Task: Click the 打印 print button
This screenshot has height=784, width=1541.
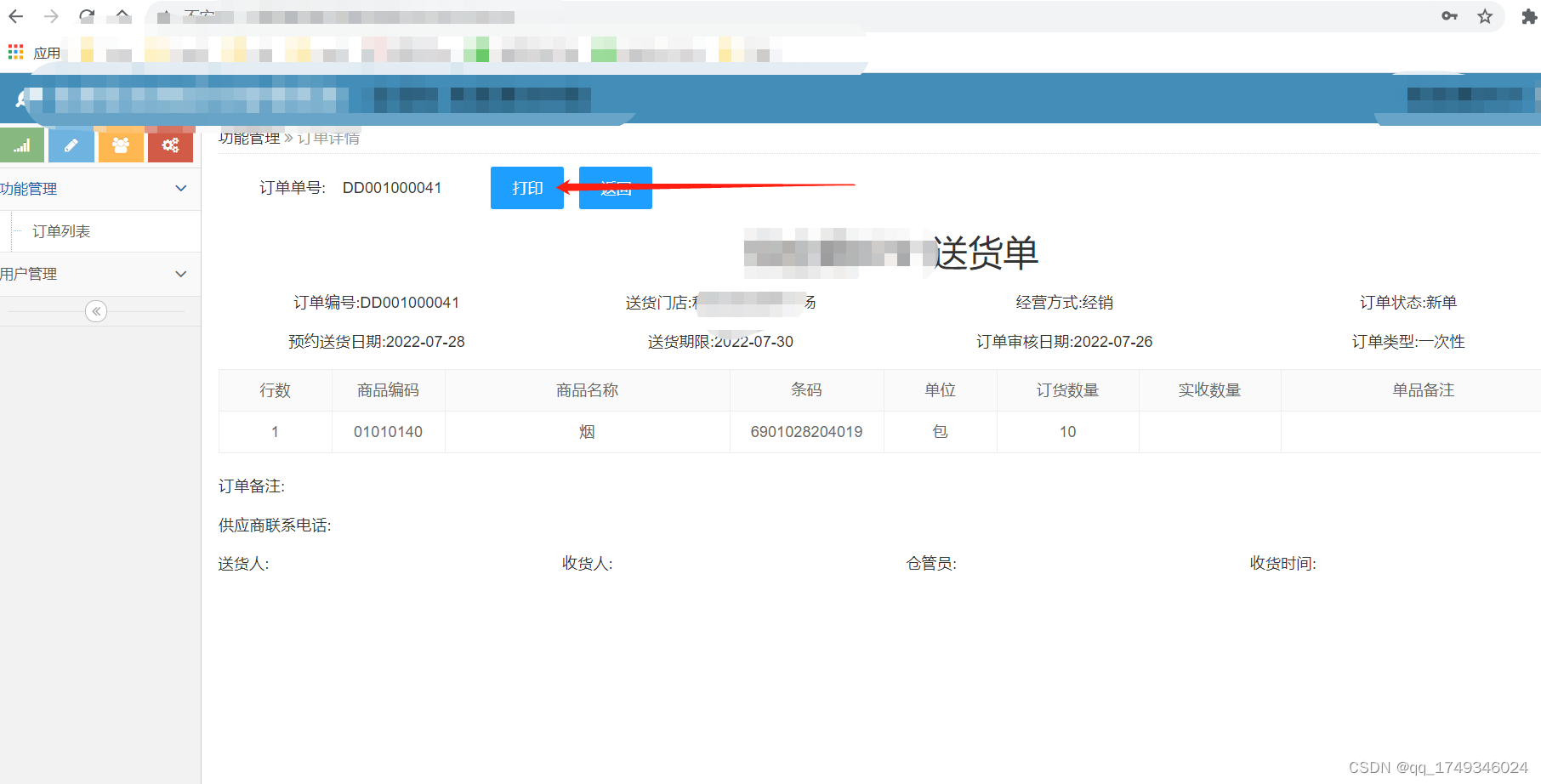Action: (527, 188)
